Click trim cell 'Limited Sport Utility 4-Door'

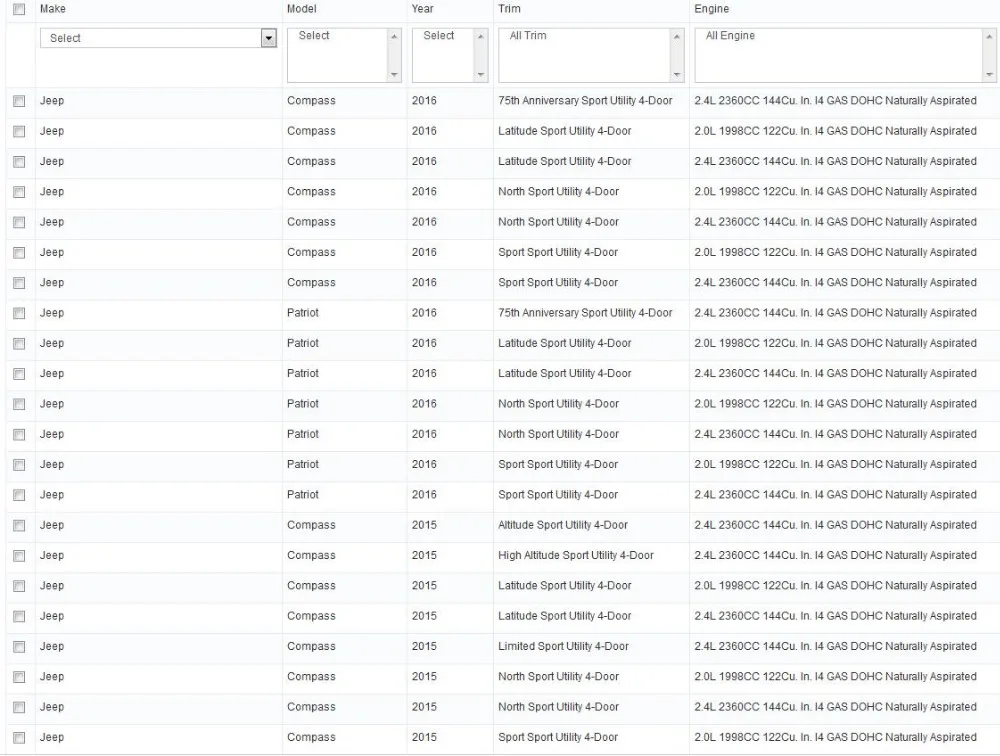(563, 646)
